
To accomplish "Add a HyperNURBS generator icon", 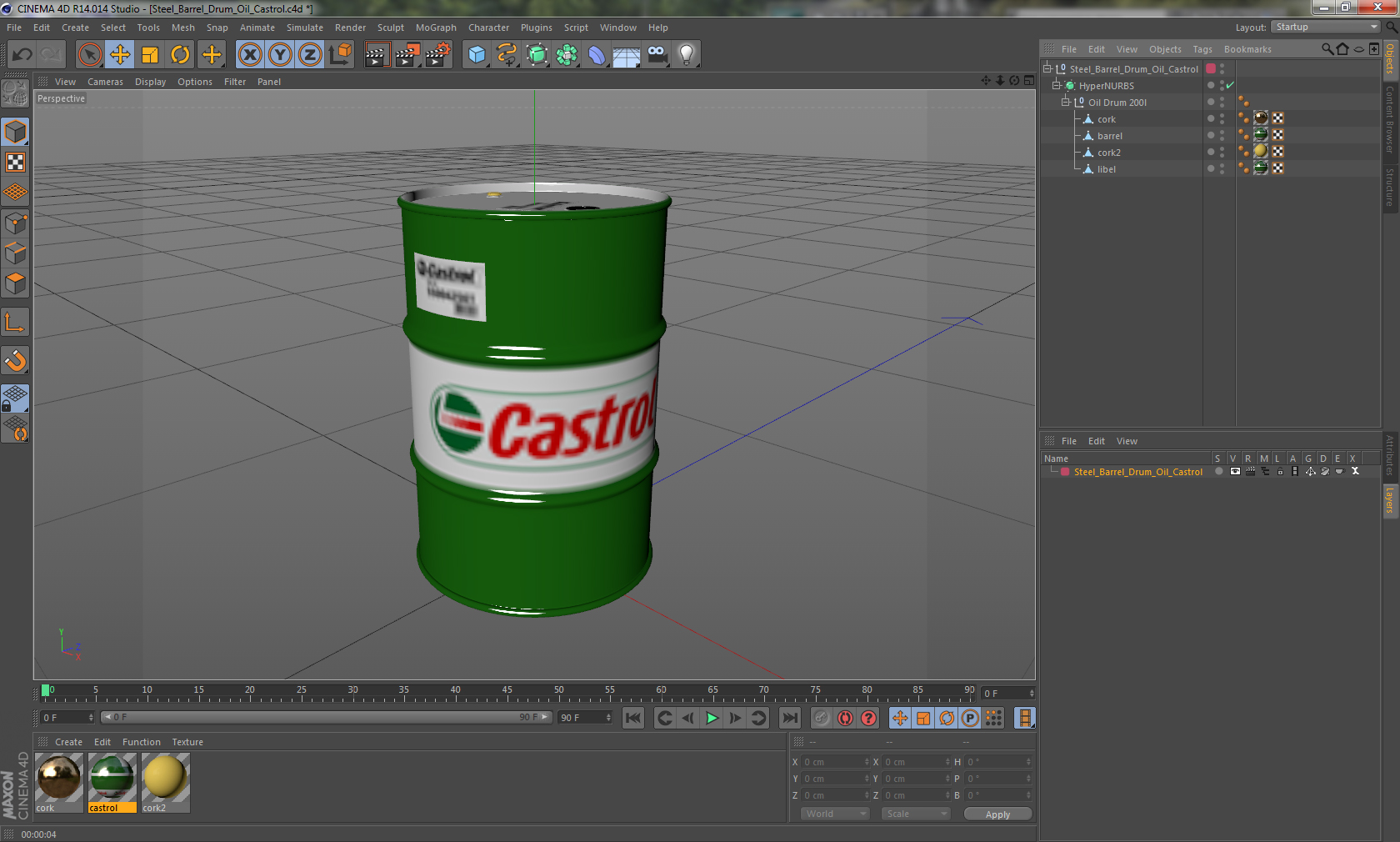I will click(x=537, y=55).
